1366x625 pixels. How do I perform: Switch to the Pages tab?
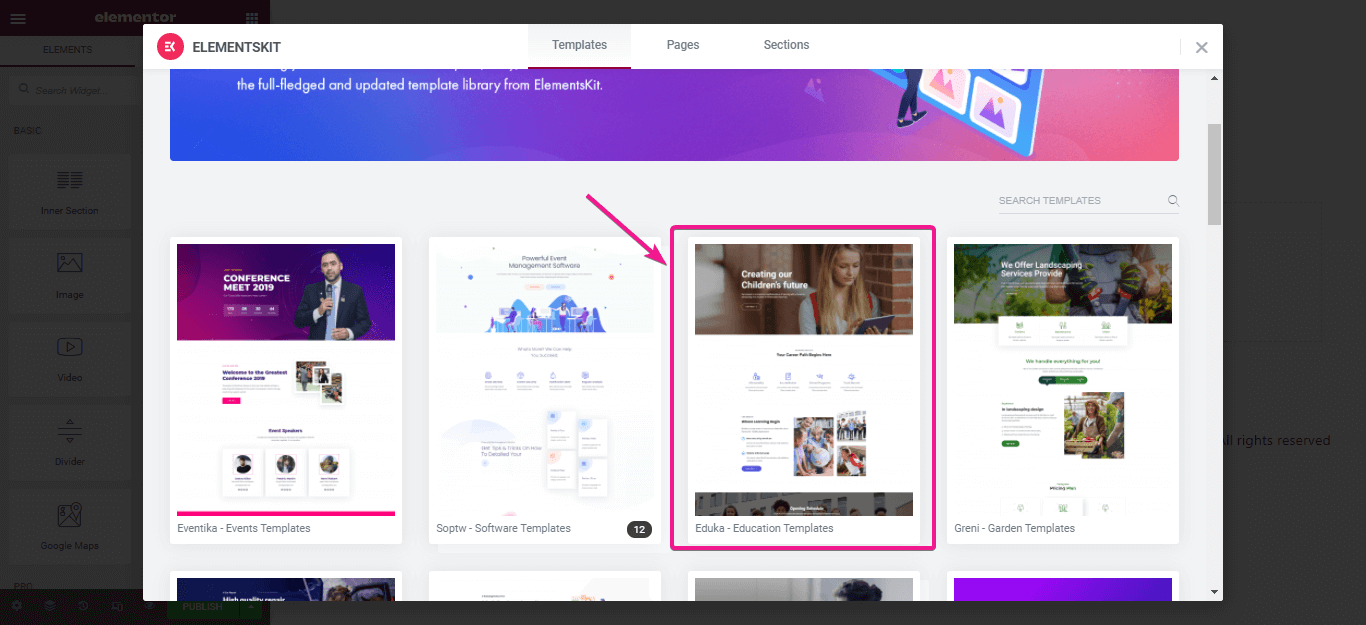[683, 46]
